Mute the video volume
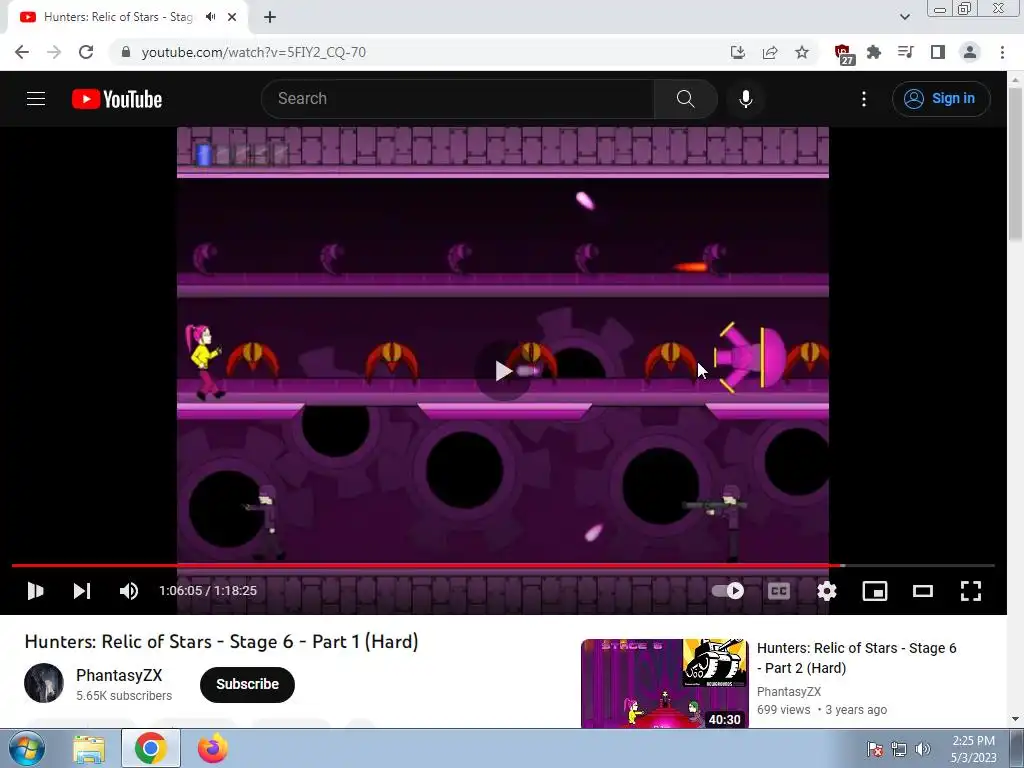 pyautogui.click(x=129, y=591)
